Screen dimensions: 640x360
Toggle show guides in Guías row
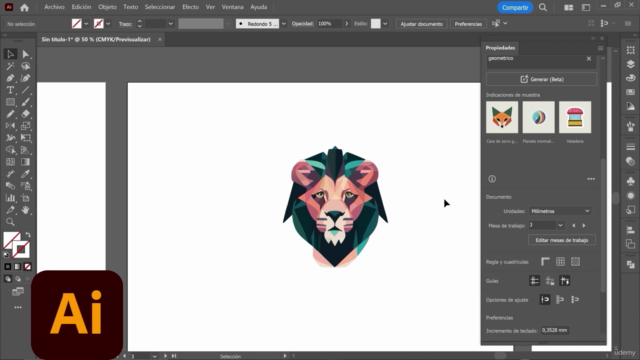click(534, 281)
